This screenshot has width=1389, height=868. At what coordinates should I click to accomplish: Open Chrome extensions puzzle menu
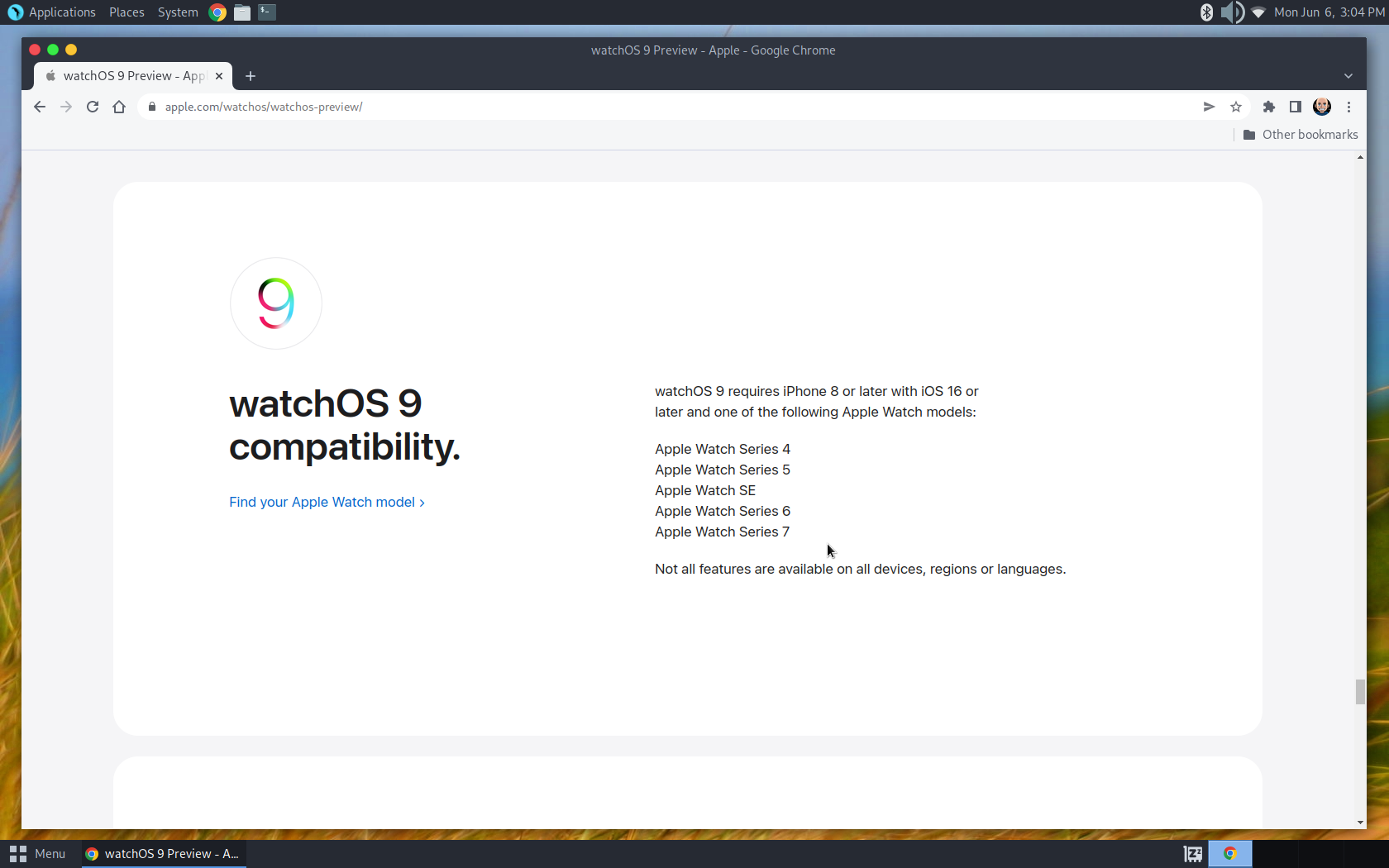click(x=1269, y=107)
